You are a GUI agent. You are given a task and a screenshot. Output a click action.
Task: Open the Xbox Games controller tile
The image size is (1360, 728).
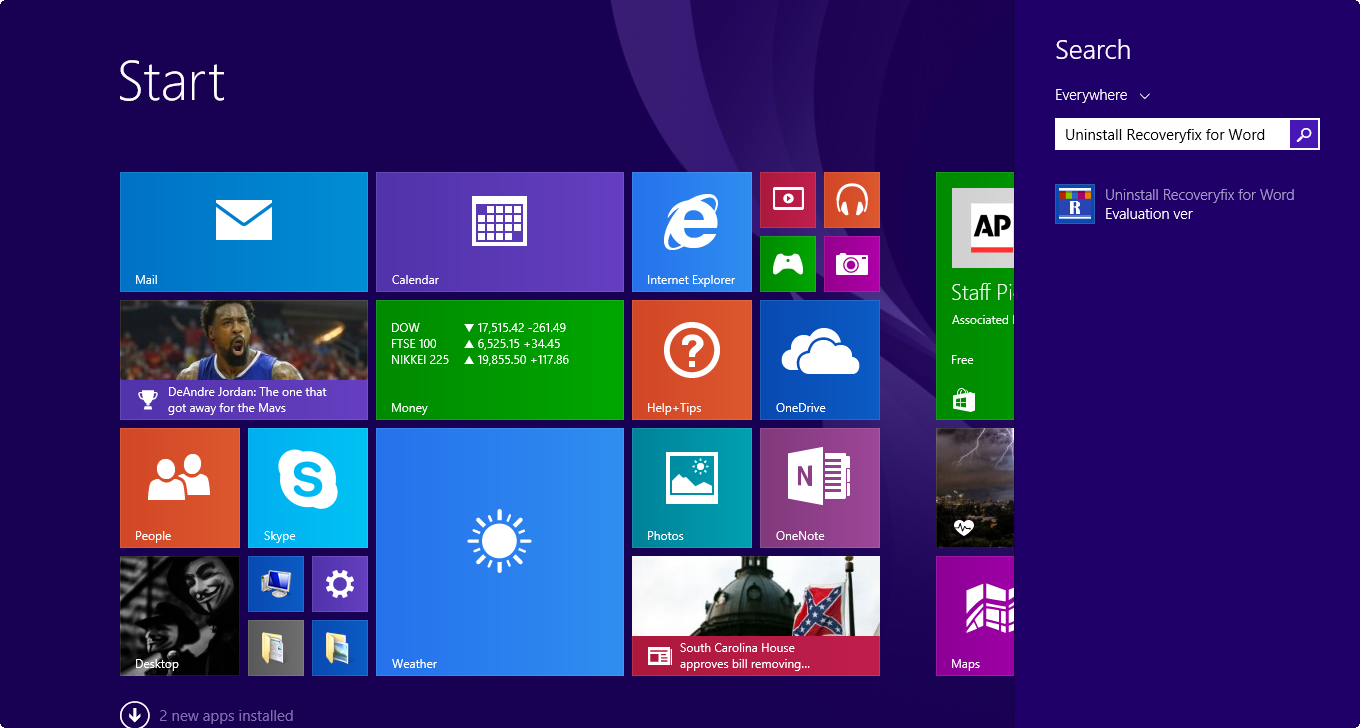788,264
